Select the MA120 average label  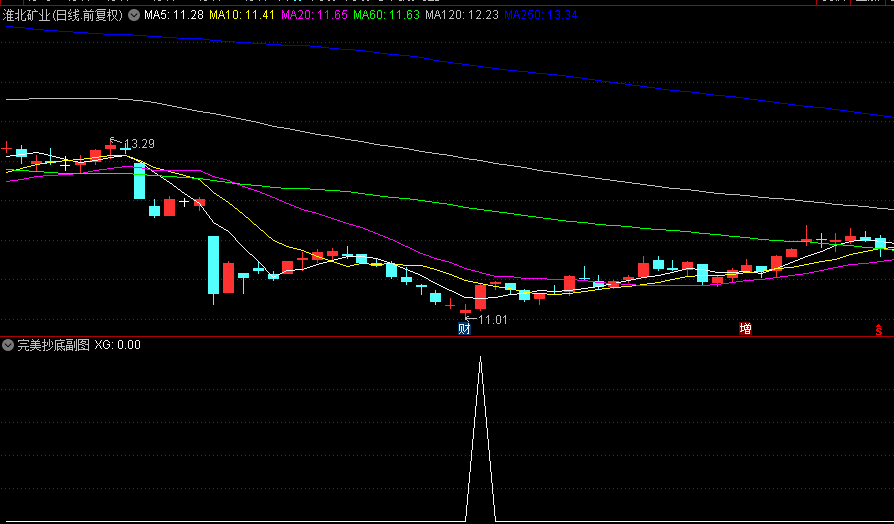460,15
